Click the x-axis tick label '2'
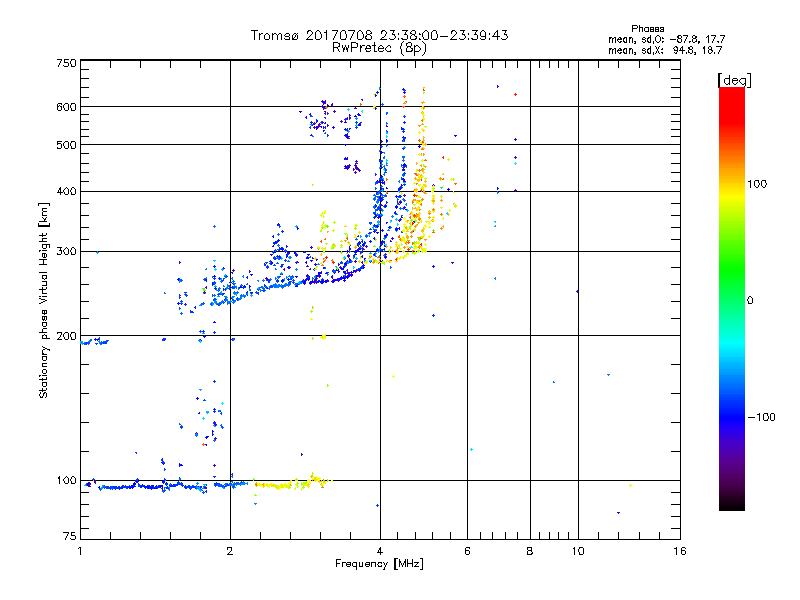This screenshot has width=800, height=600. pyautogui.click(x=230, y=551)
